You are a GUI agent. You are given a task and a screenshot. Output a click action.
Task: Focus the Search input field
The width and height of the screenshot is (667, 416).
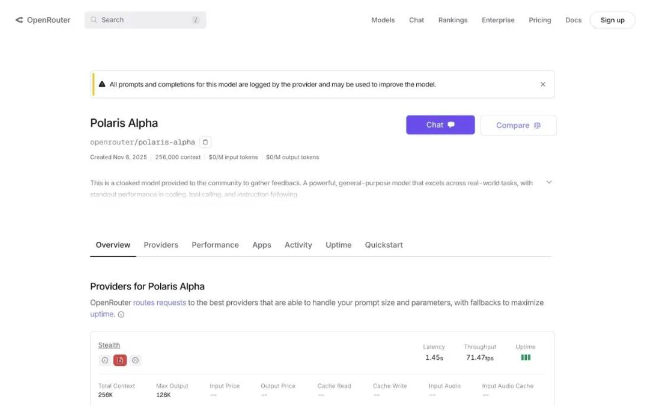coord(145,20)
